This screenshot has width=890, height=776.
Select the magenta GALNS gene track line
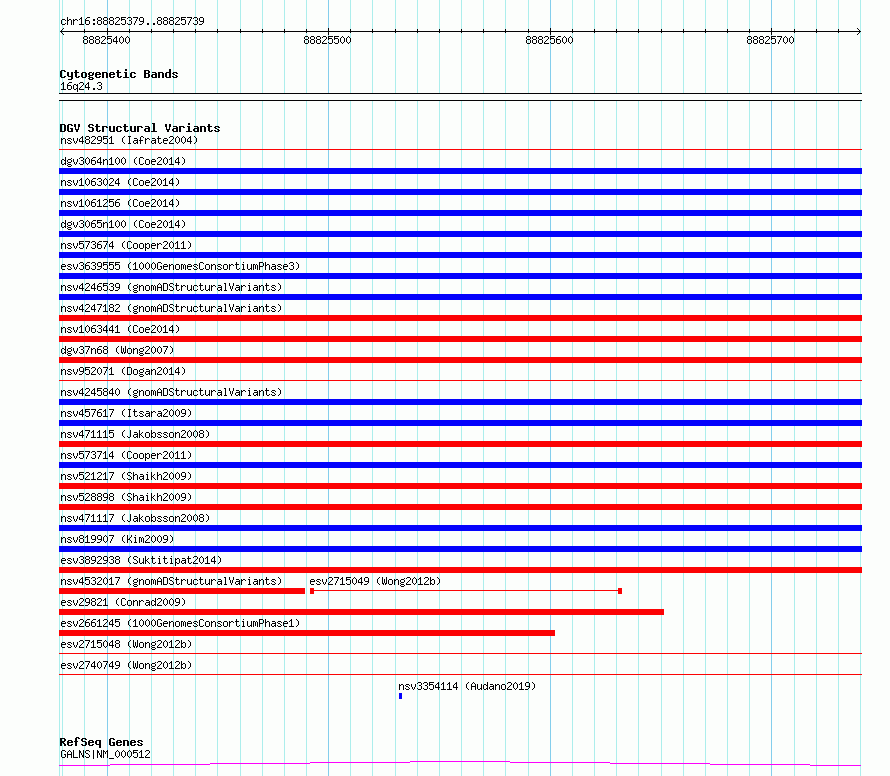point(460,764)
